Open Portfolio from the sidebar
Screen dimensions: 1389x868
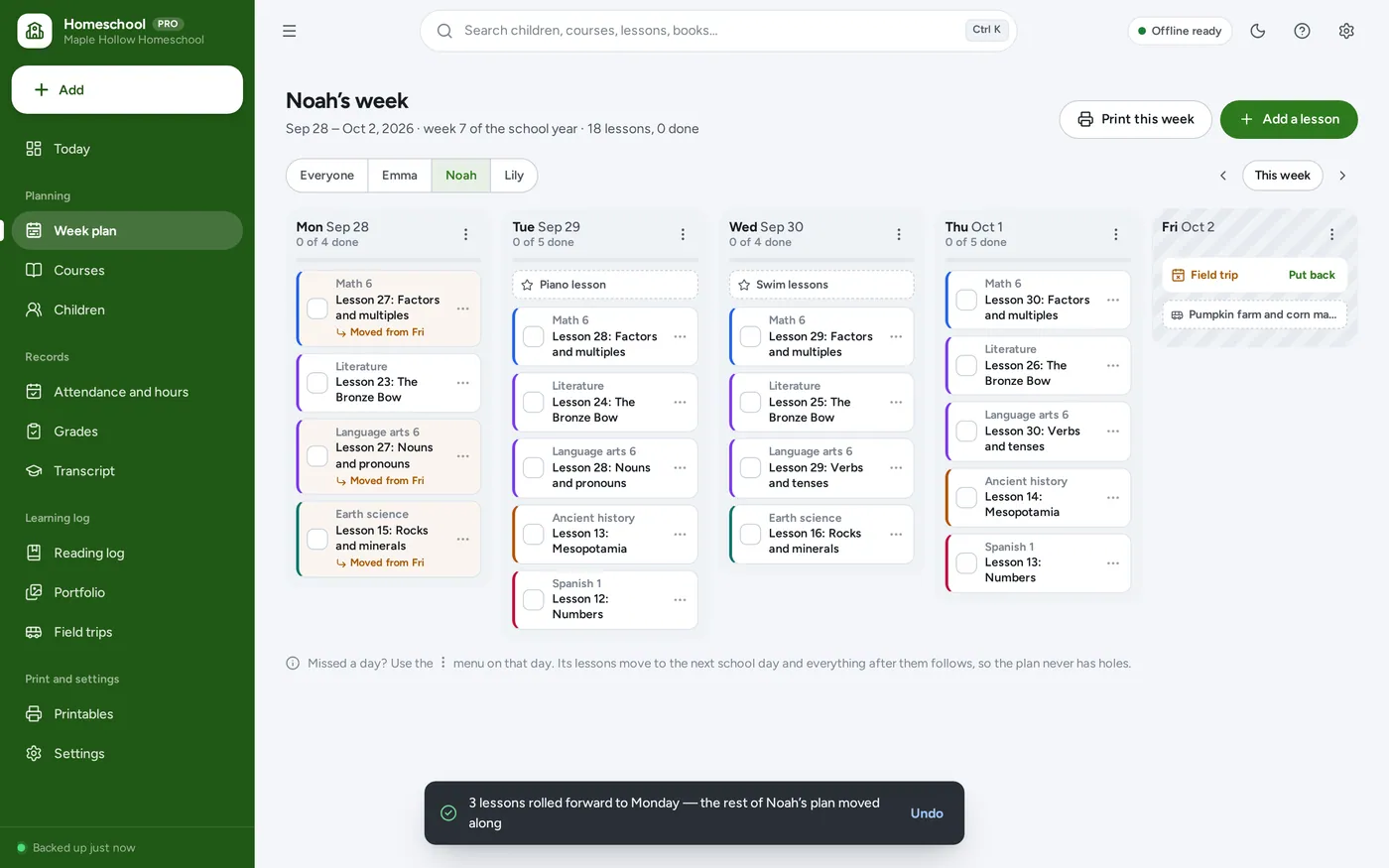127,592
